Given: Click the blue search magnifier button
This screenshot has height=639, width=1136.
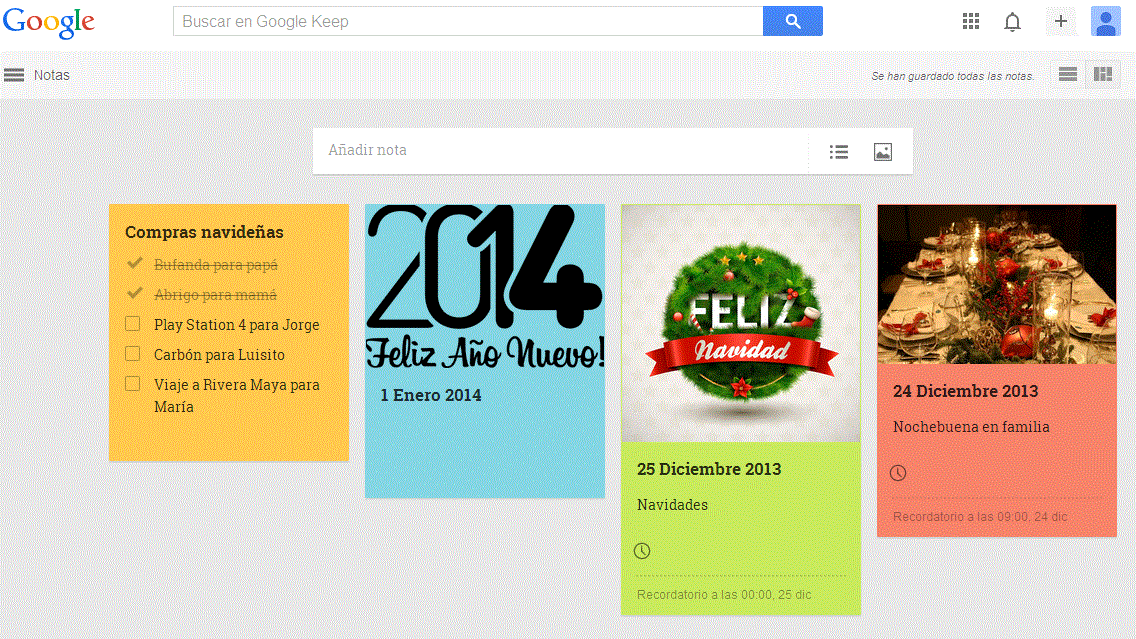Looking at the screenshot, I should pyautogui.click(x=793, y=21).
